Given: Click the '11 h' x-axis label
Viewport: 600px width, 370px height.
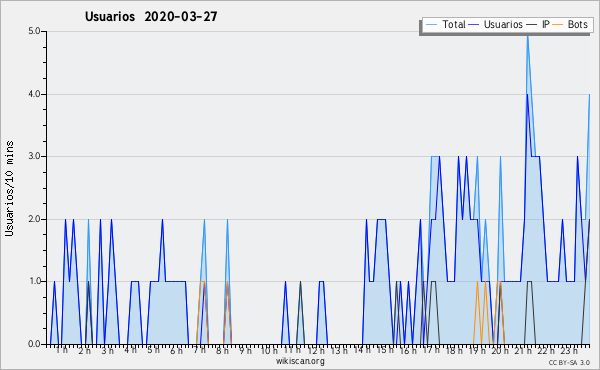Looking at the screenshot, I should tap(292, 350).
